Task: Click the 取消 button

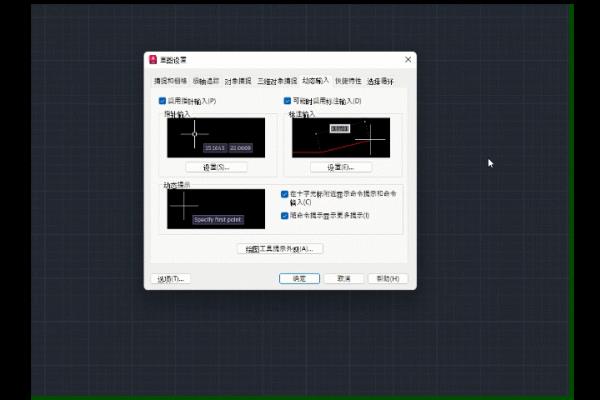Action: coord(344,279)
